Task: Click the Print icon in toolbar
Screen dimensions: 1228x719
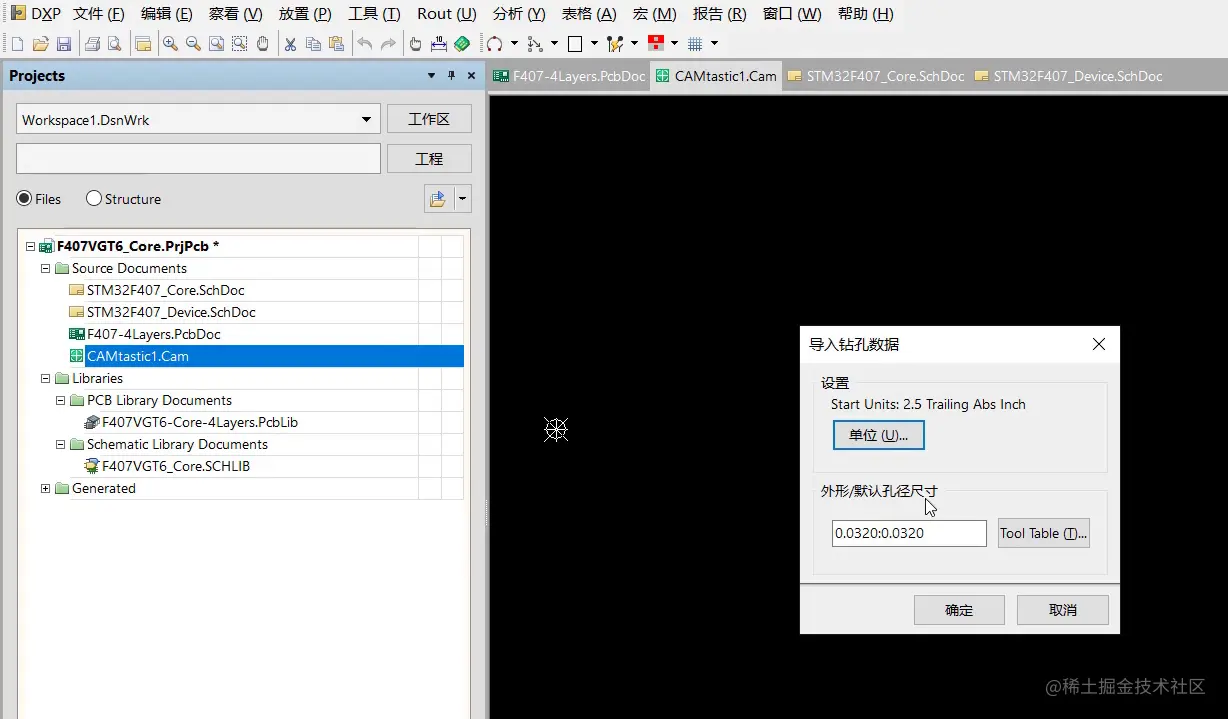Action: pos(92,44)
